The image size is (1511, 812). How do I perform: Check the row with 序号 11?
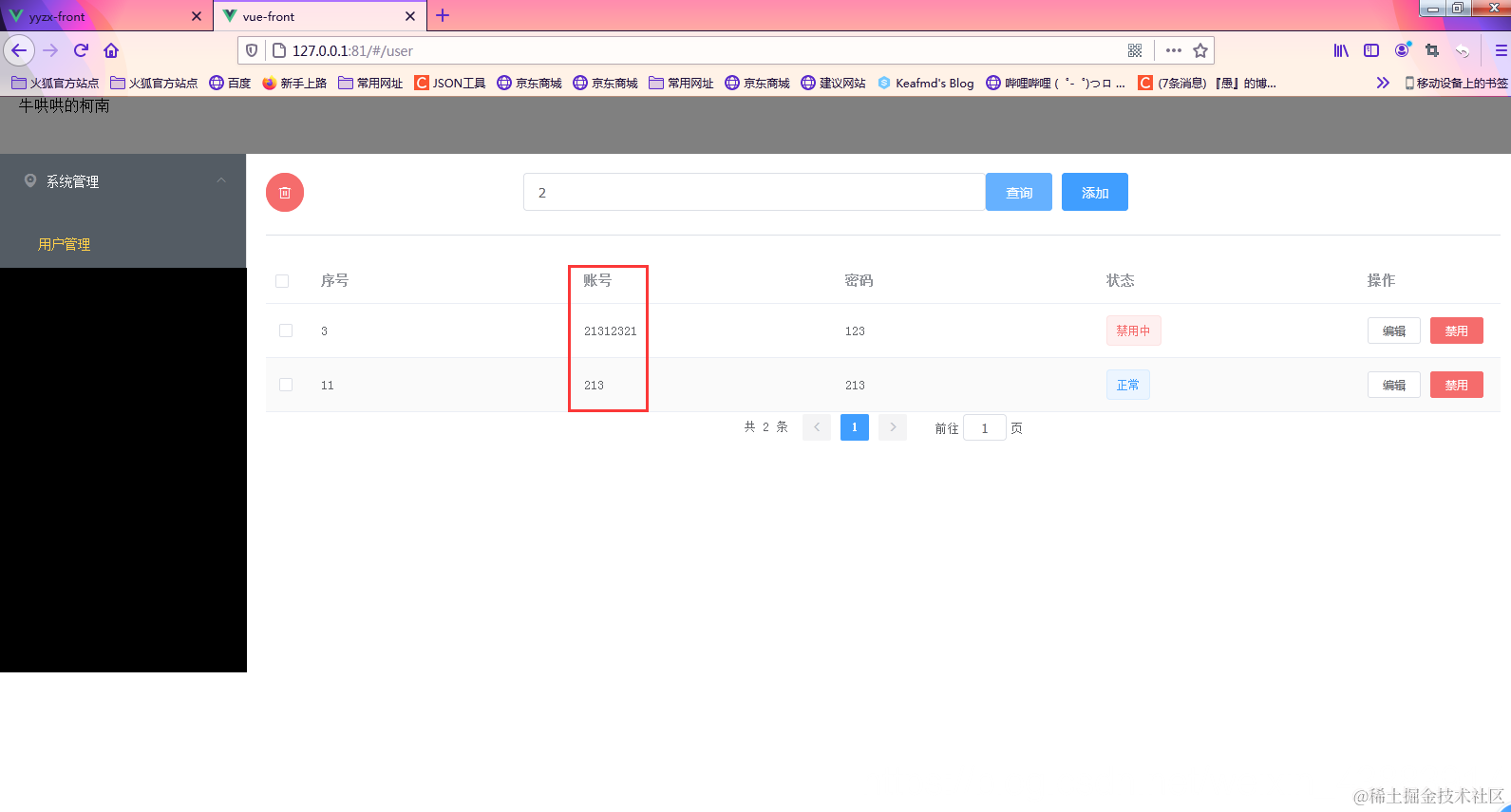pos(286,385)
